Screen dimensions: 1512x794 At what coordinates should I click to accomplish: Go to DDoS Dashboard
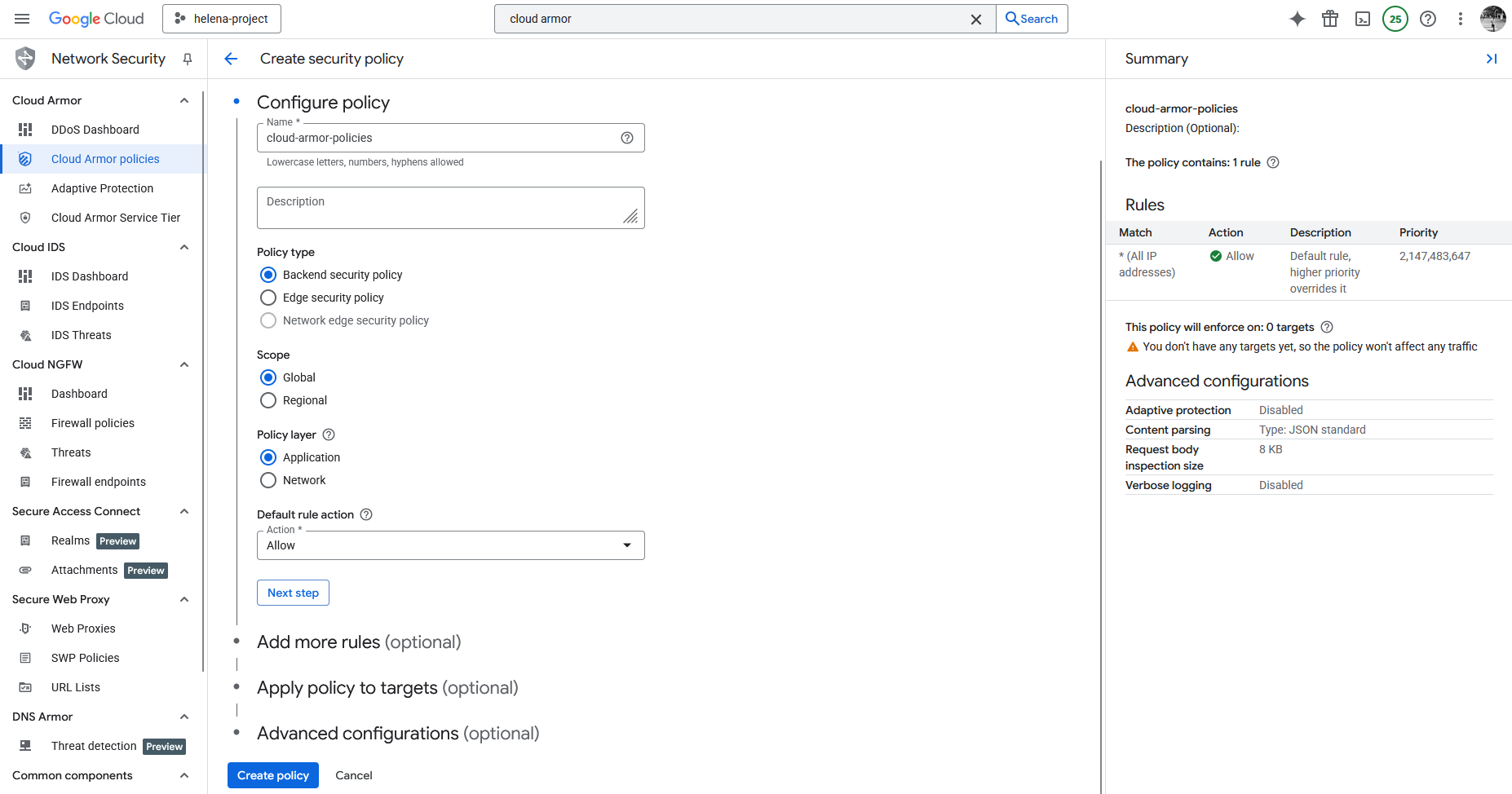tap(95, 130)
